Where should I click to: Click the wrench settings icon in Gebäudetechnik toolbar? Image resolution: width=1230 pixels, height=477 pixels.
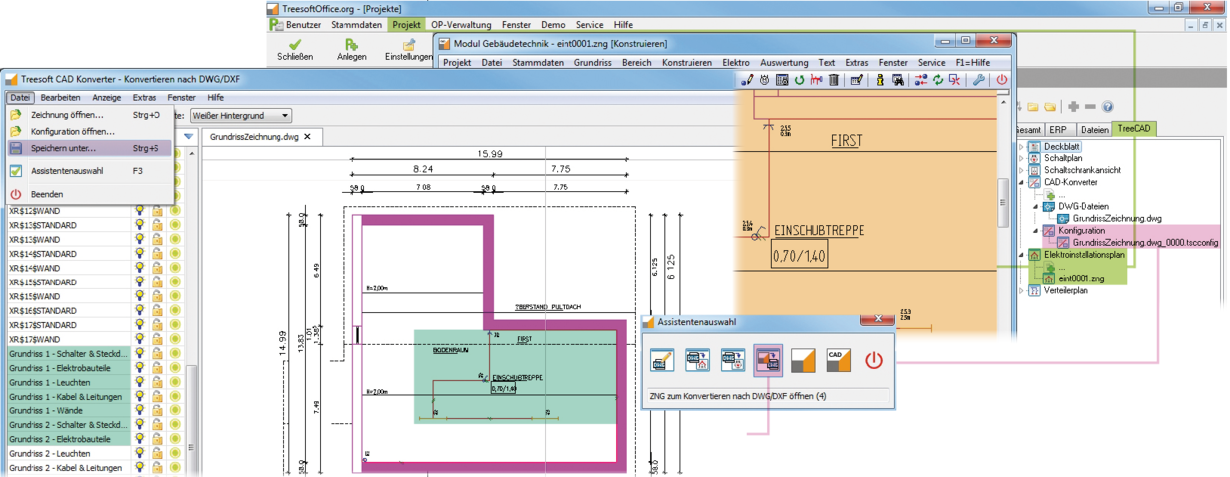[978, 80]
